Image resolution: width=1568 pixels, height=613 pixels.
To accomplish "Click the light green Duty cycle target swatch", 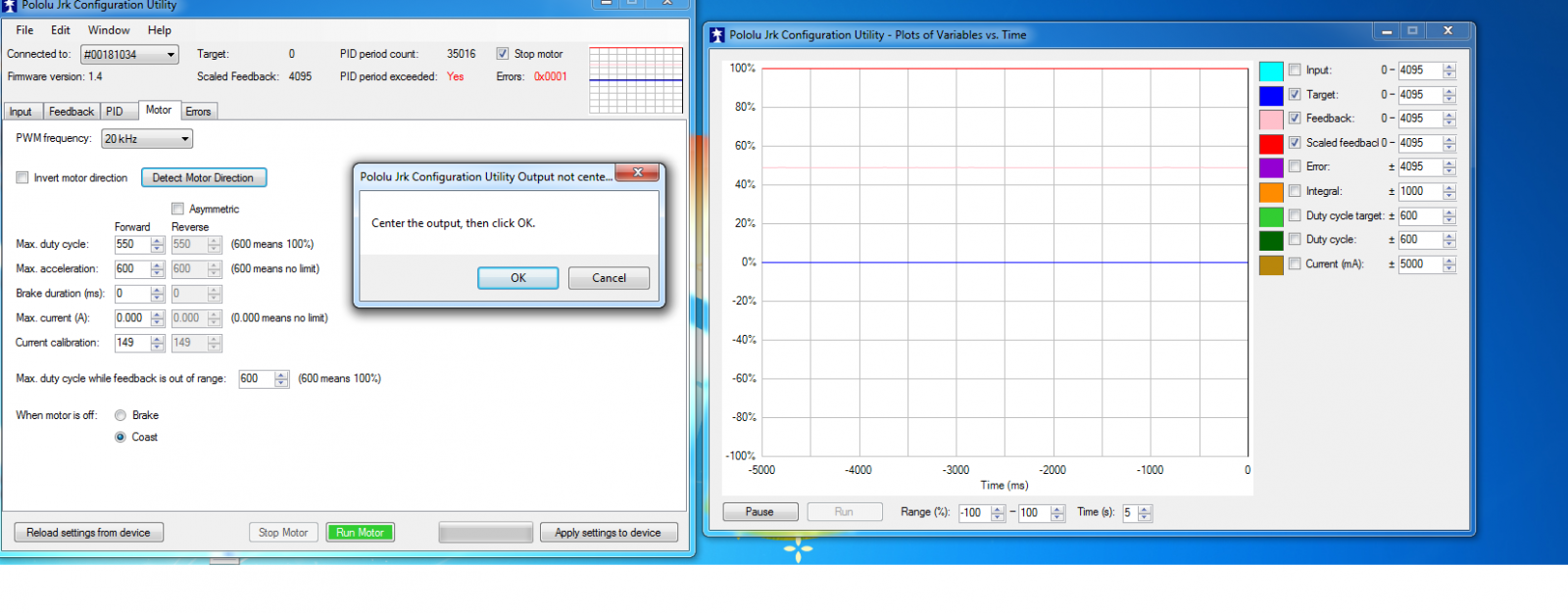I will pos(1271,216).
